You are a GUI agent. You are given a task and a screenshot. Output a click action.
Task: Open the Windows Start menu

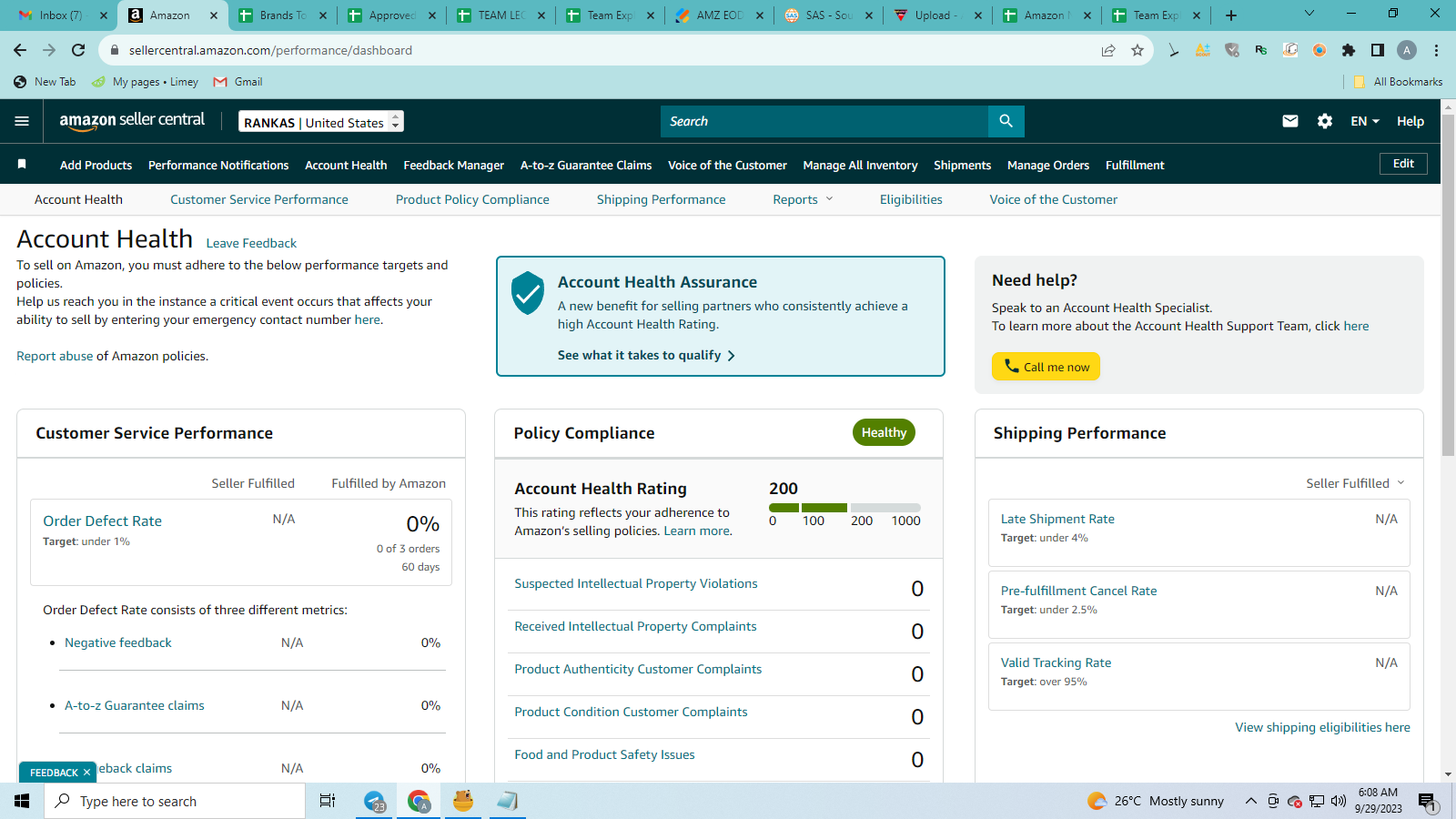[x=22, y=801]
